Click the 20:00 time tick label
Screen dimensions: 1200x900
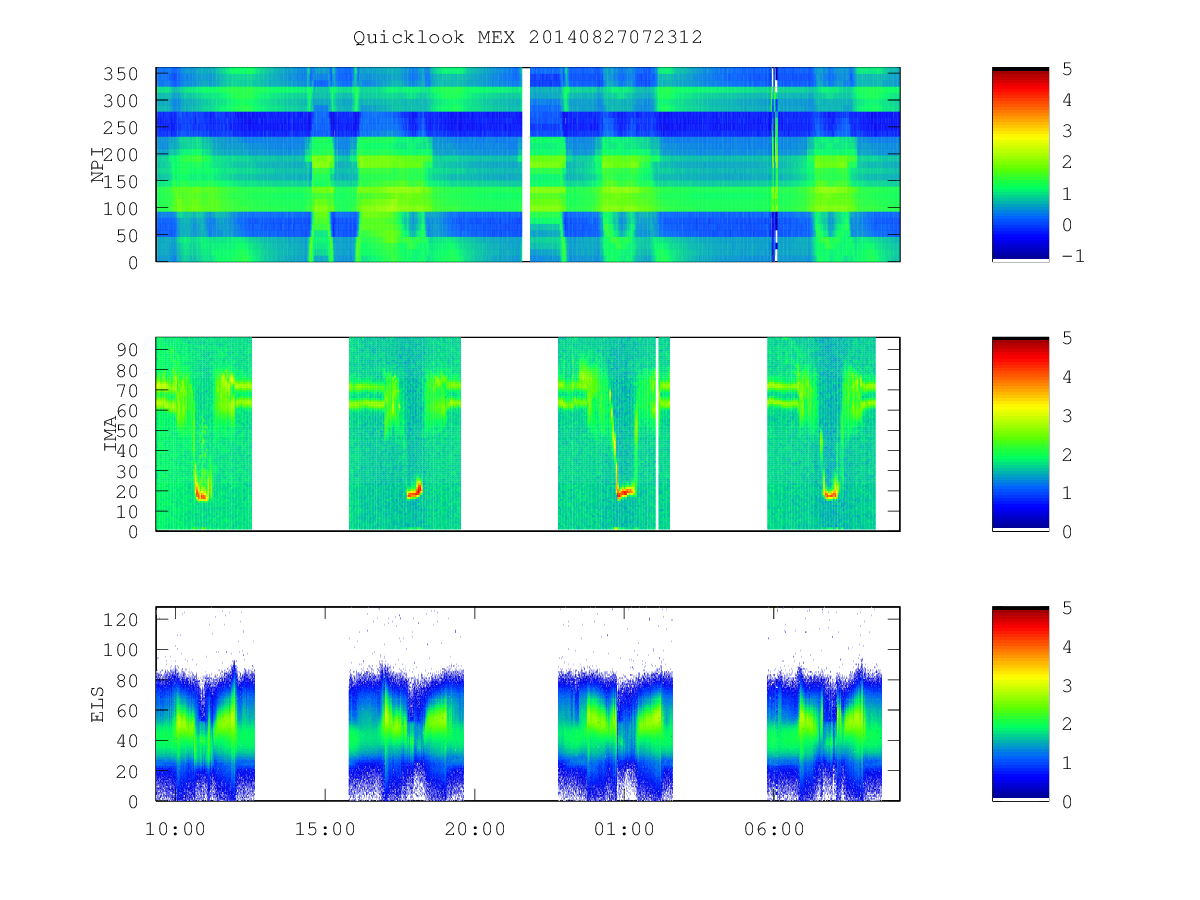[x=475, y=829]
